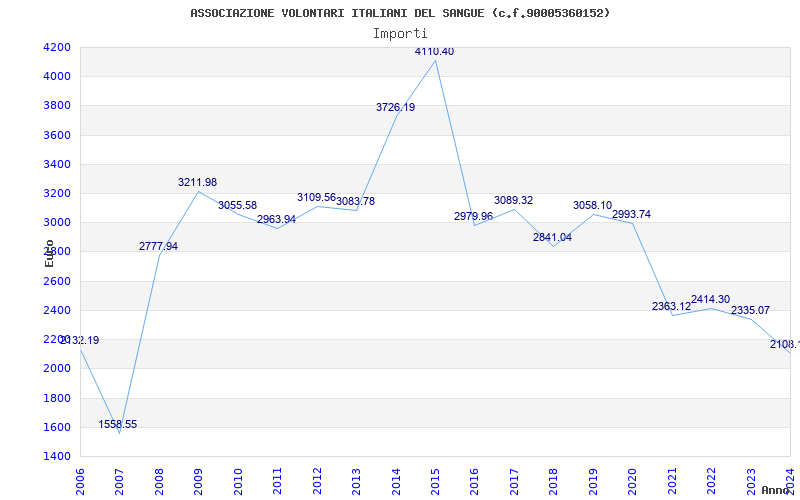The width and height of the screenshot is (800, 500).
Task: Select the 2400 y-axis tick label
Action: 58,310
